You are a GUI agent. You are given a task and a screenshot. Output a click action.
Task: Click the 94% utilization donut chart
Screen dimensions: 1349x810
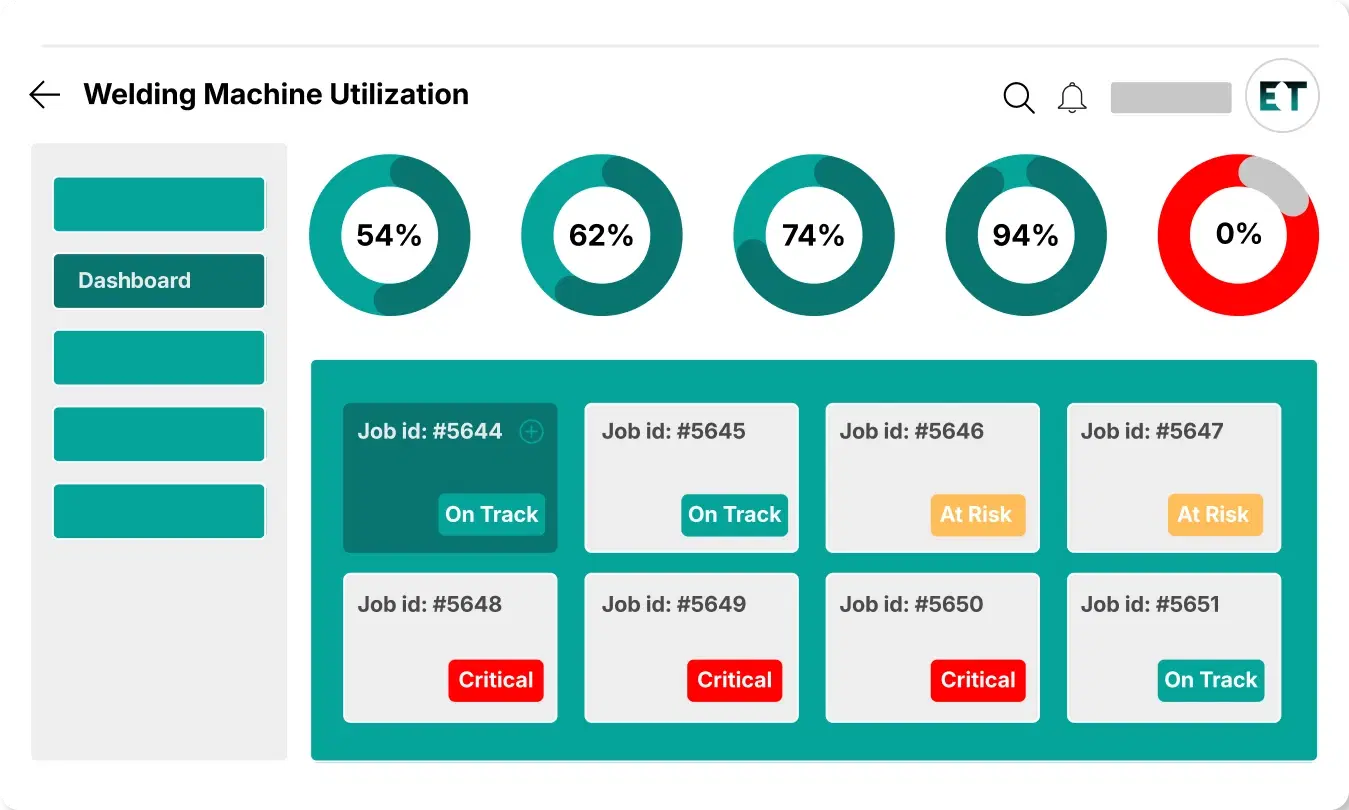point(1025,236)
